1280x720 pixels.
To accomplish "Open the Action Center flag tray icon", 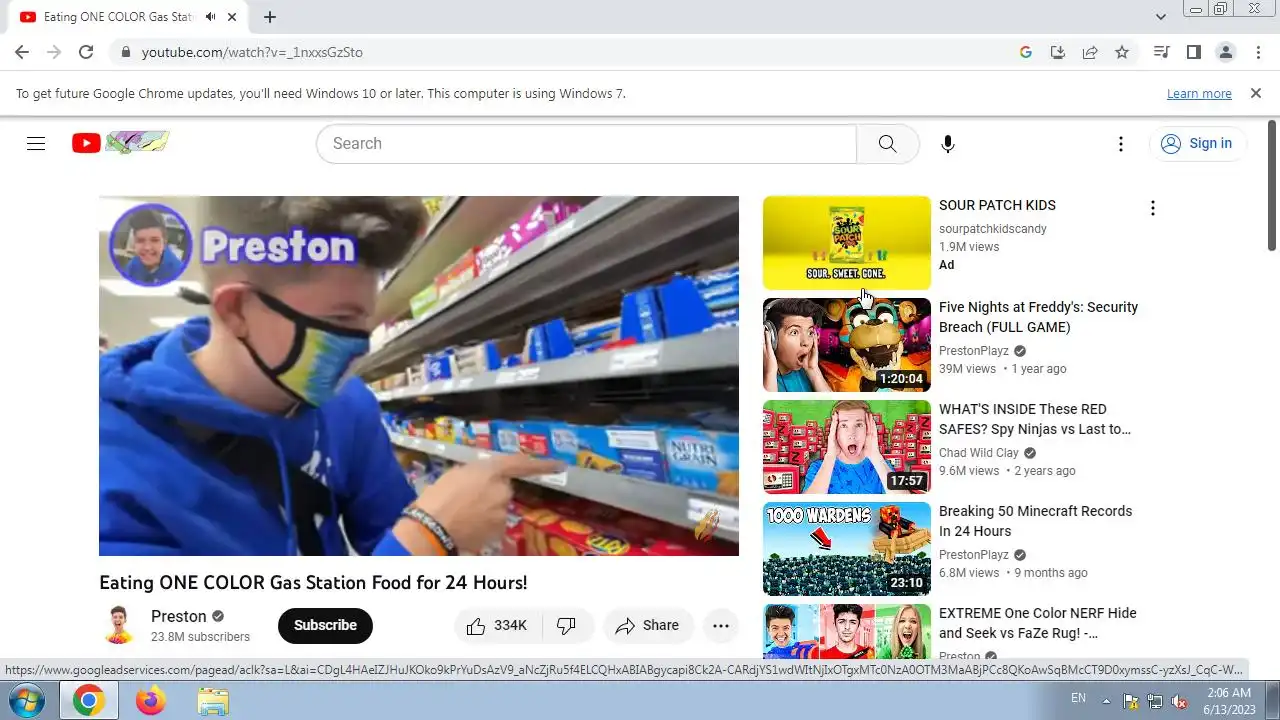I will [1131, 701].
